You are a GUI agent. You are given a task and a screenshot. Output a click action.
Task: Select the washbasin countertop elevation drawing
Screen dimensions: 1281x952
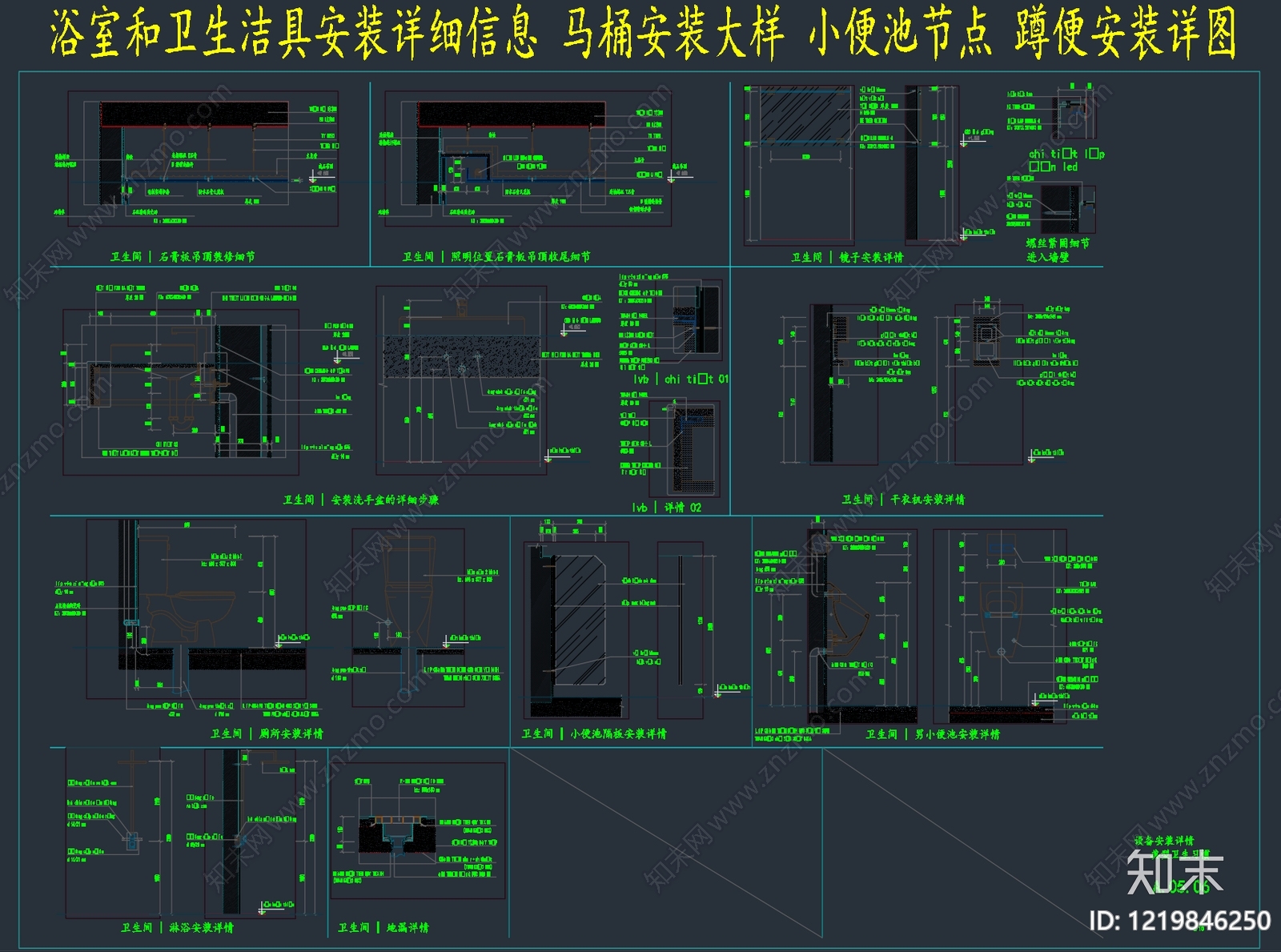tap(461, 380)
